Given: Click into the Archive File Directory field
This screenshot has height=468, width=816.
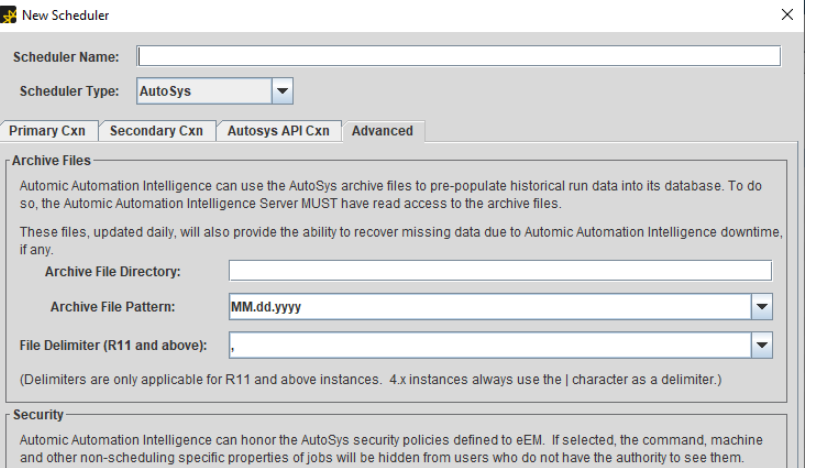Looking at the screenshot, I should coord(500,270).
